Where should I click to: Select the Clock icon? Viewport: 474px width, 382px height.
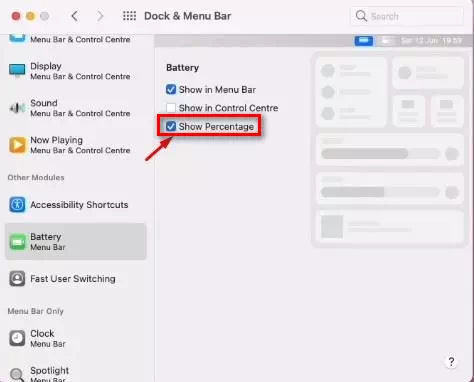17,338
